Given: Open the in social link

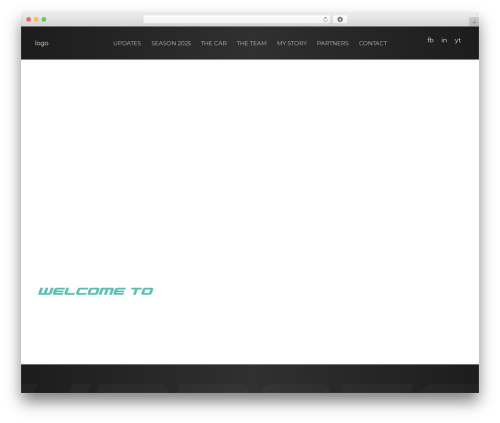Looking at the screenshot, I should click(x=444, y=40).
